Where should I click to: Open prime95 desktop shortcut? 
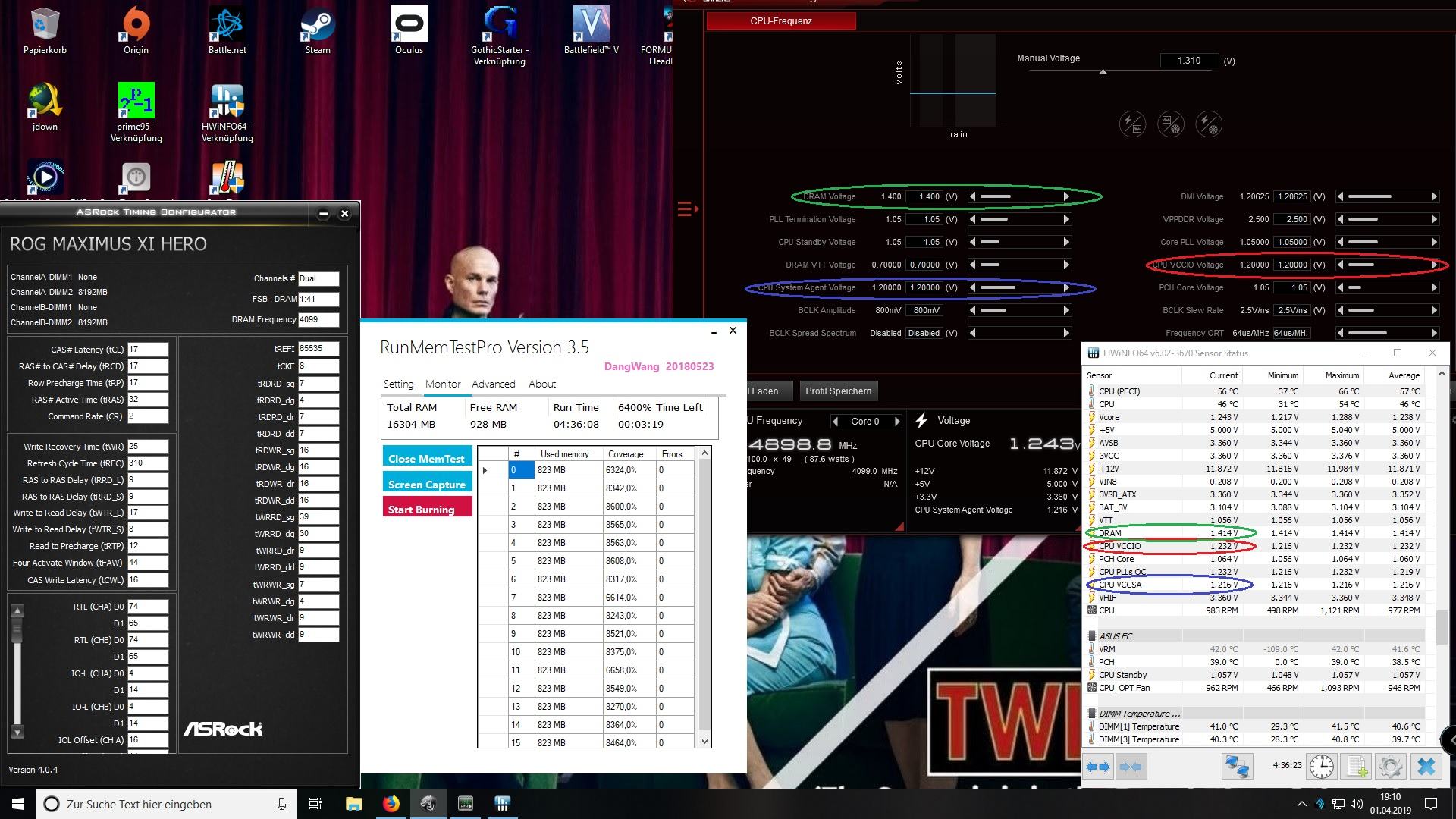(136, 112)
